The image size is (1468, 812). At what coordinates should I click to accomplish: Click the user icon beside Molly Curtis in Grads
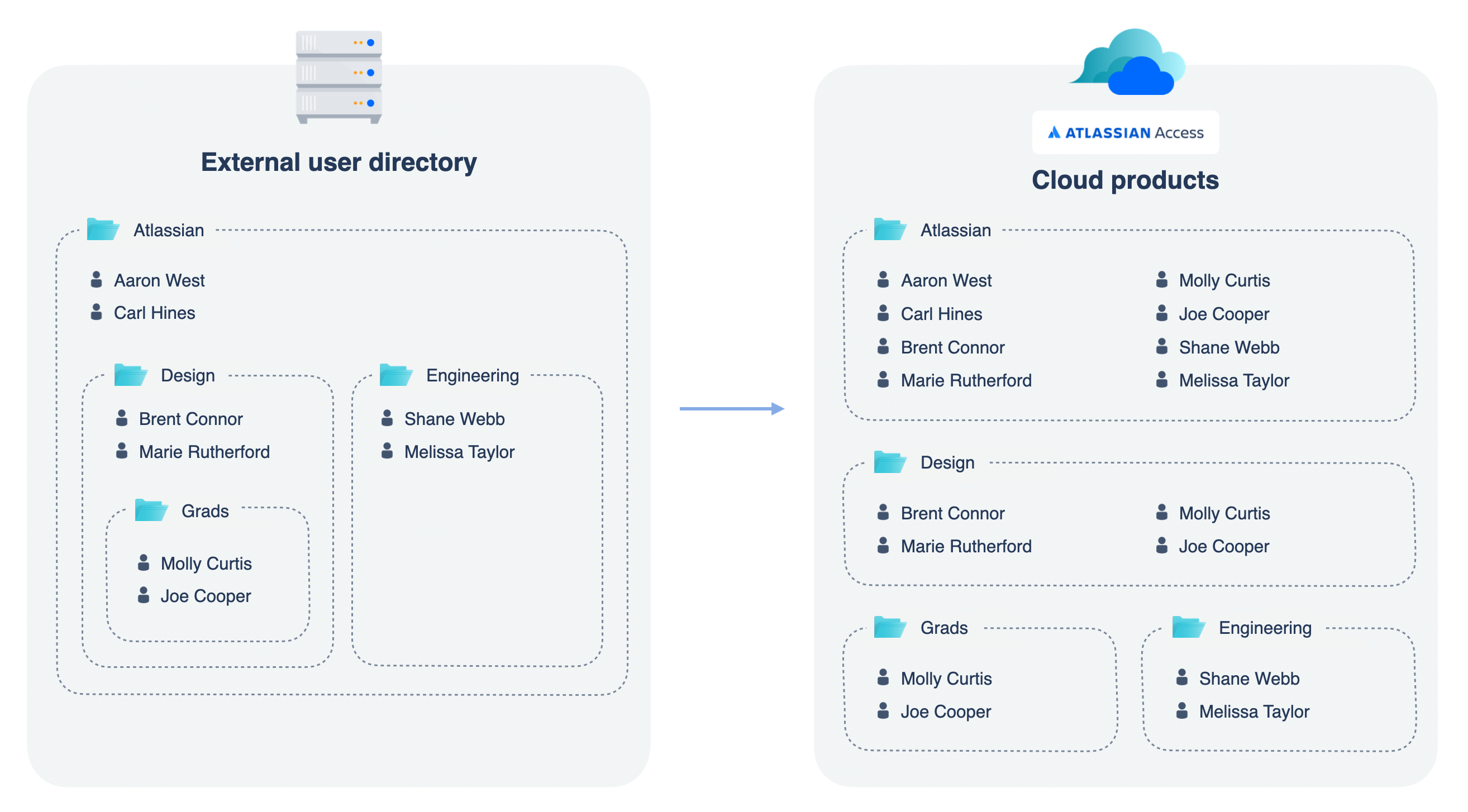tap(144, 563)
